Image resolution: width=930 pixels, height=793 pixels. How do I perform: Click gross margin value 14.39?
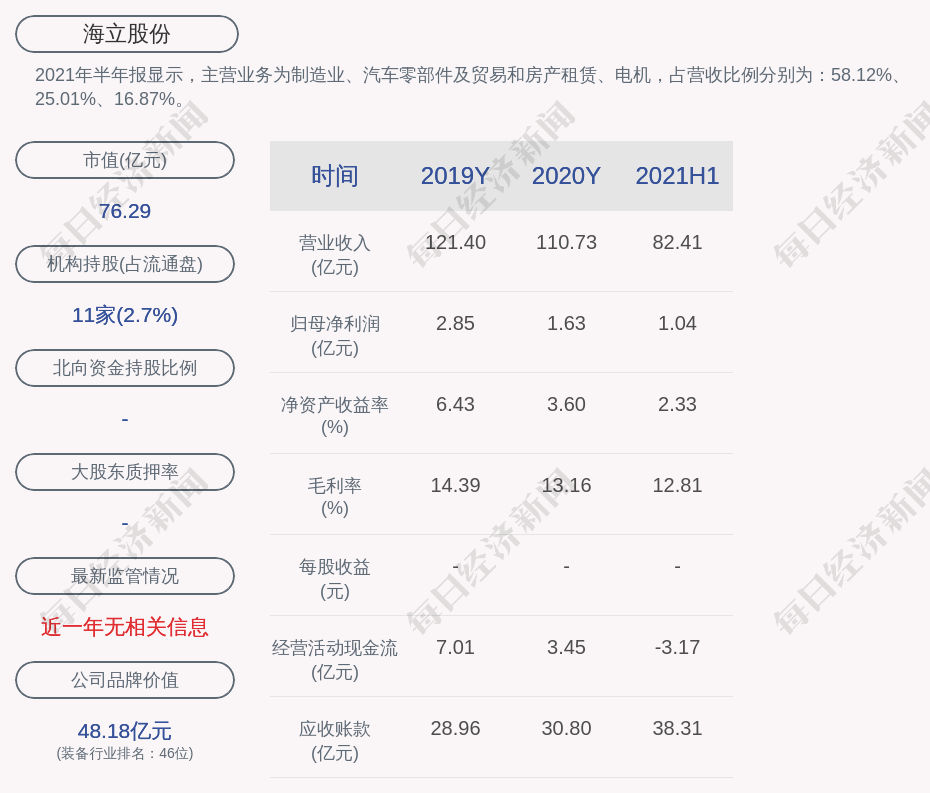pos(455,485)
